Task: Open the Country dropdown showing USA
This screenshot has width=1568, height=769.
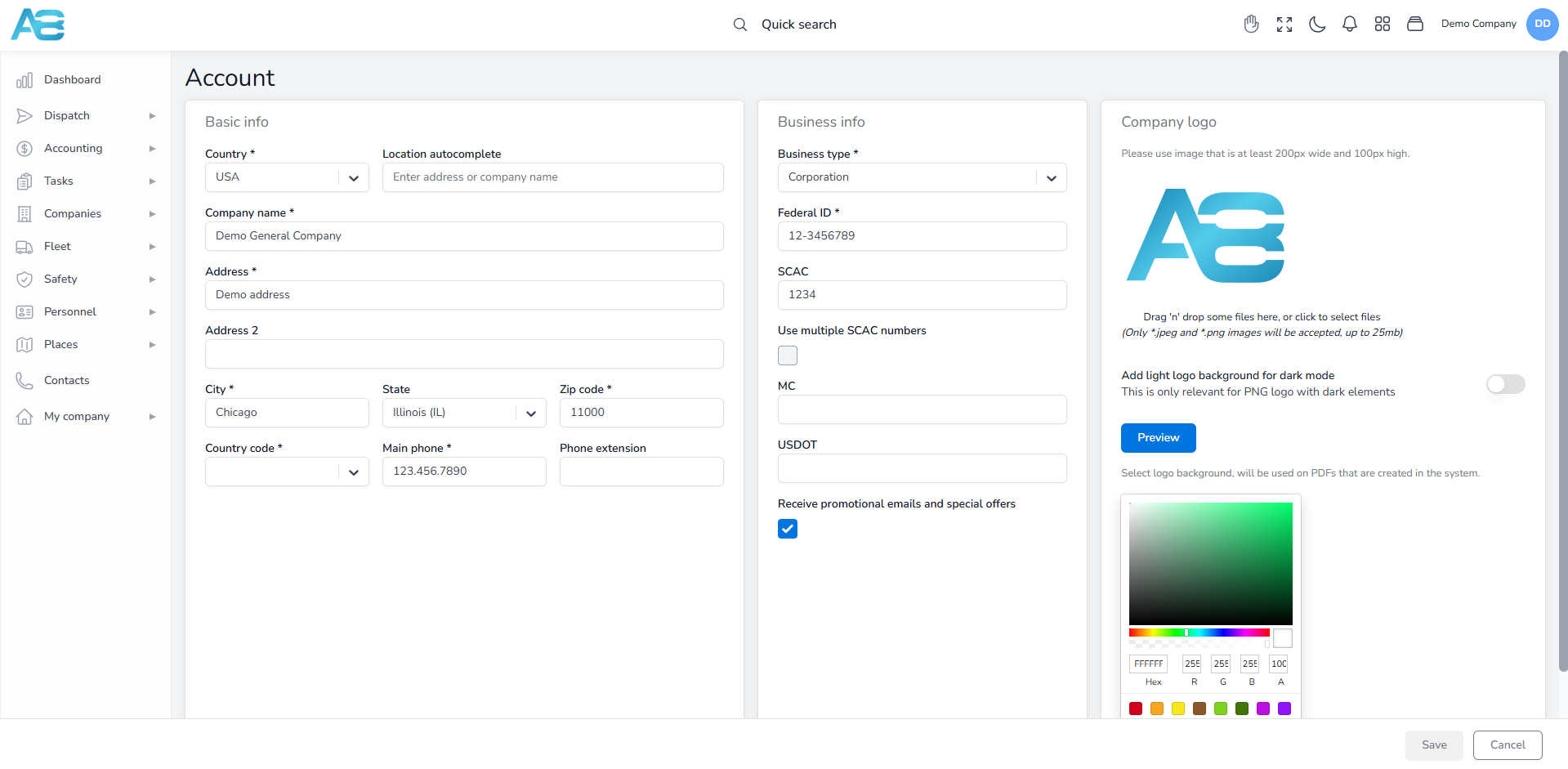Action: tap(287, 177)
